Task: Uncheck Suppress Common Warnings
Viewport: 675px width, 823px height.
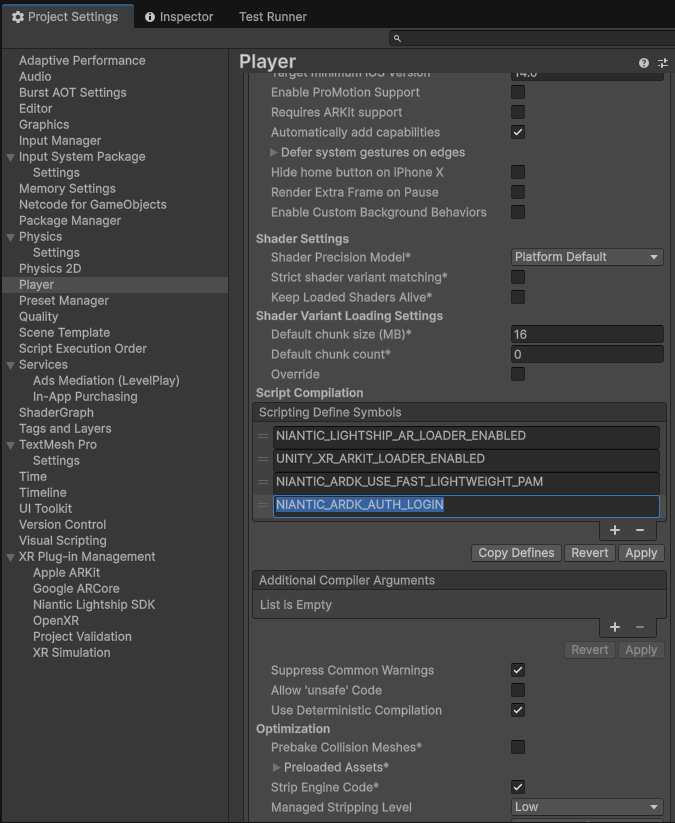Action: pos(518,670)
